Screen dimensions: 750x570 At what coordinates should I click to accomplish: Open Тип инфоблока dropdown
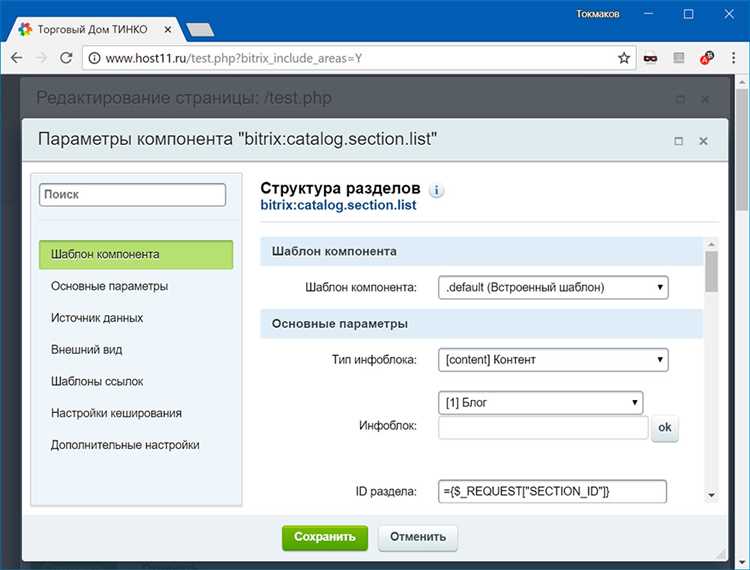click(x=553, y=360)
